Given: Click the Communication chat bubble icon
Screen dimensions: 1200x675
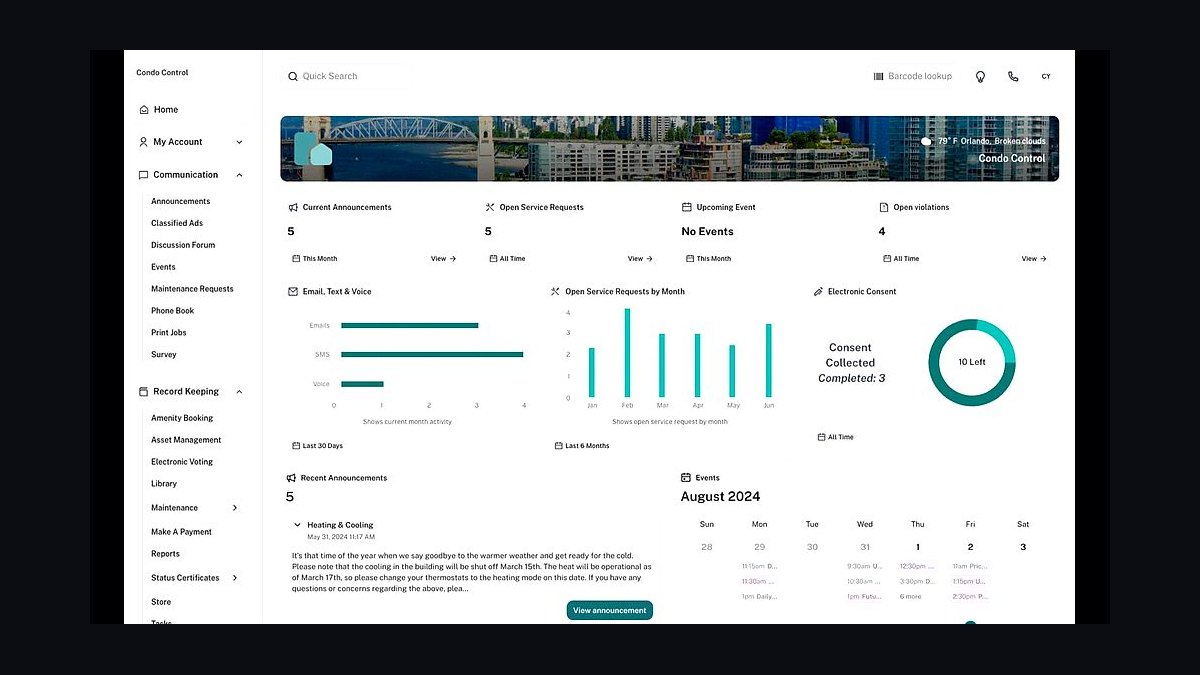Looking at the screenshot, I should 144,175.
